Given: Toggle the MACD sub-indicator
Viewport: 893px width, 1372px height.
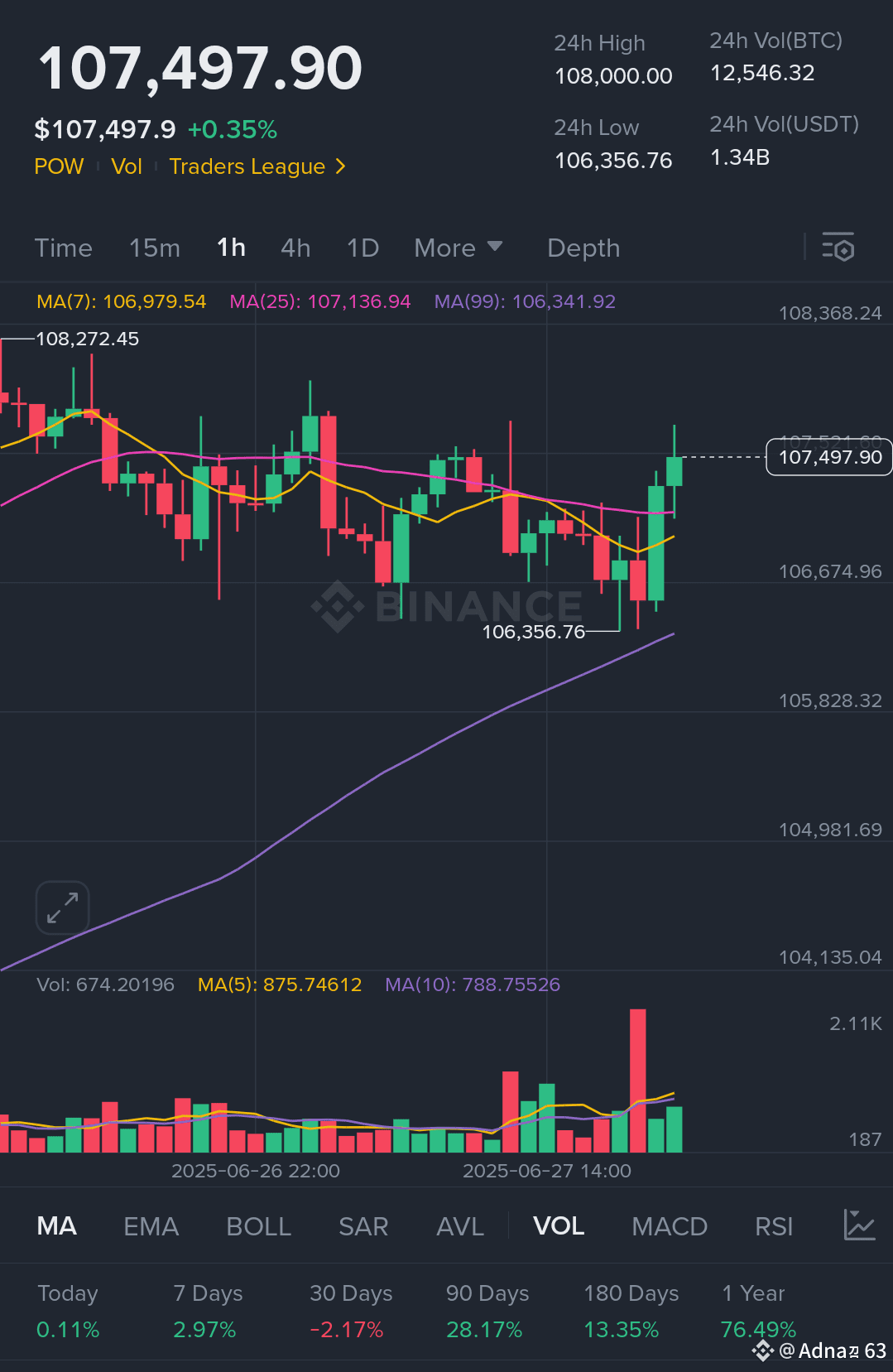Looking at the screenshot, I should pos(670,1226).
